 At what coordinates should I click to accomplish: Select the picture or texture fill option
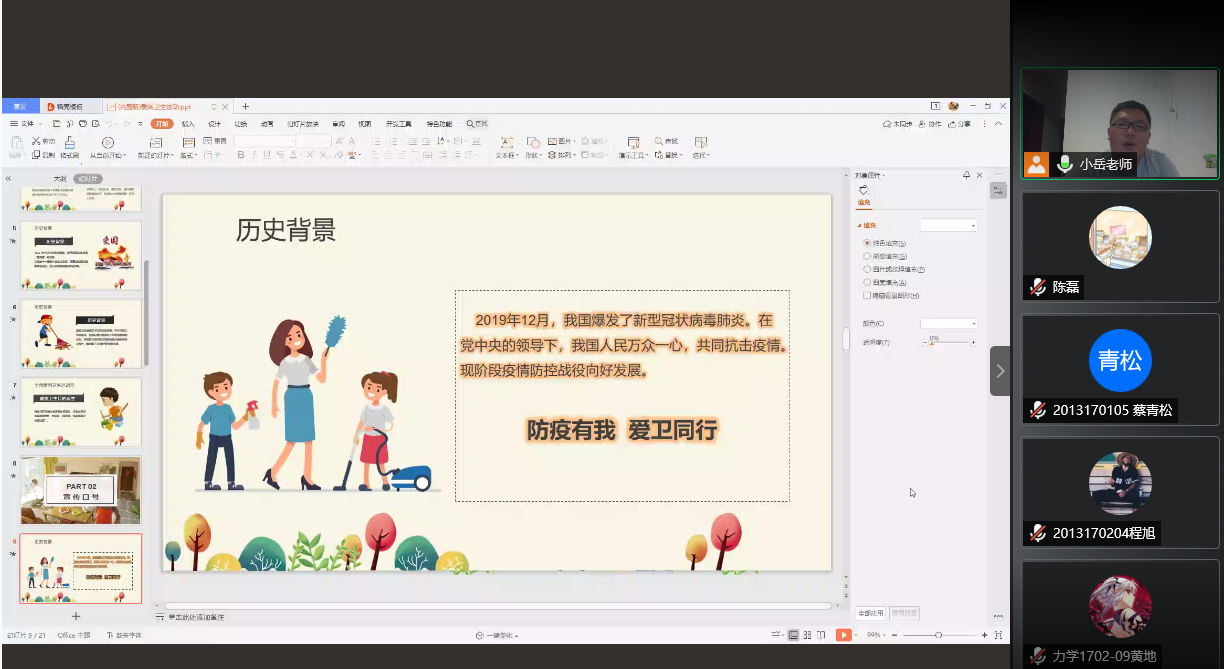coord(866,269)
